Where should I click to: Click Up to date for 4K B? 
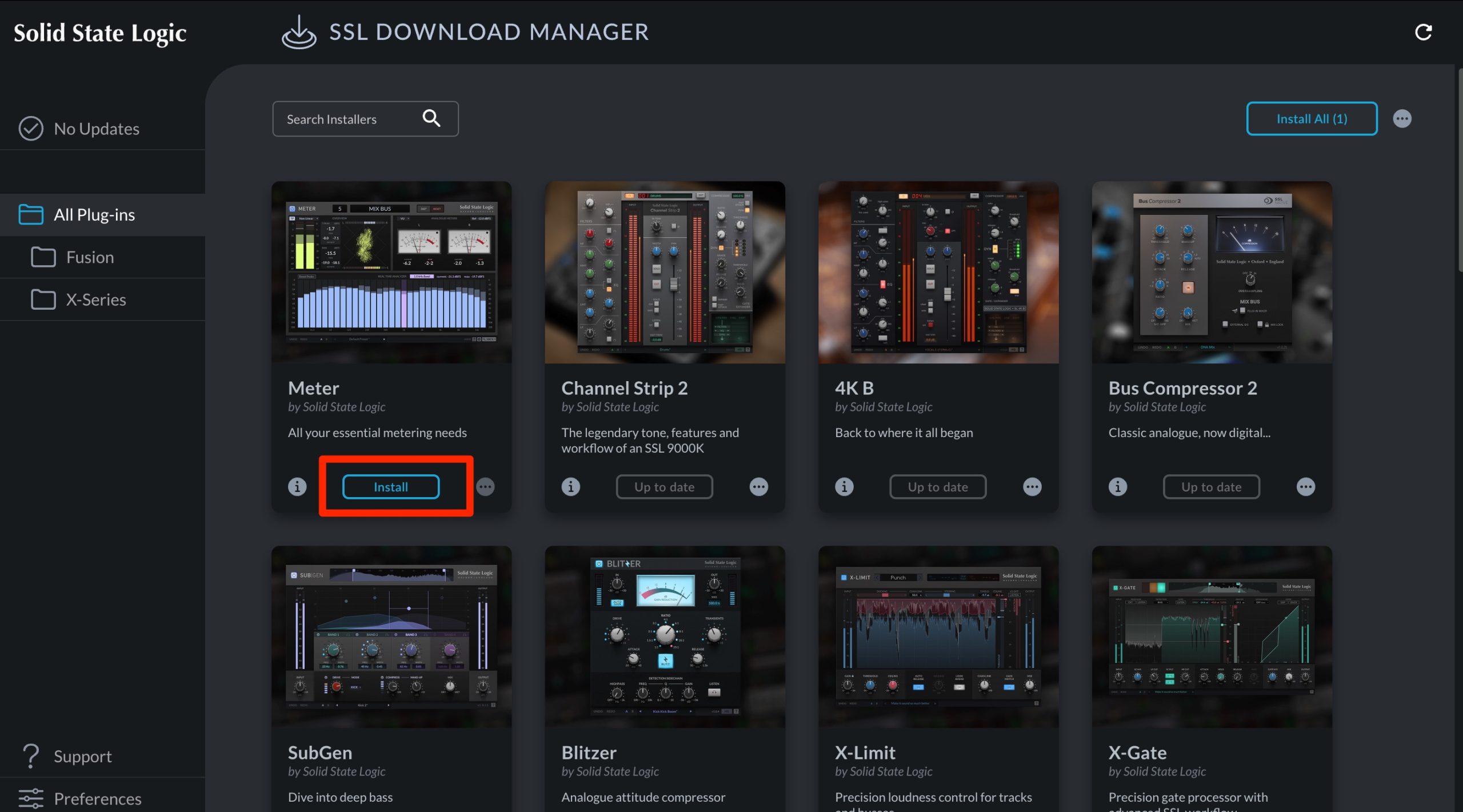938,487
